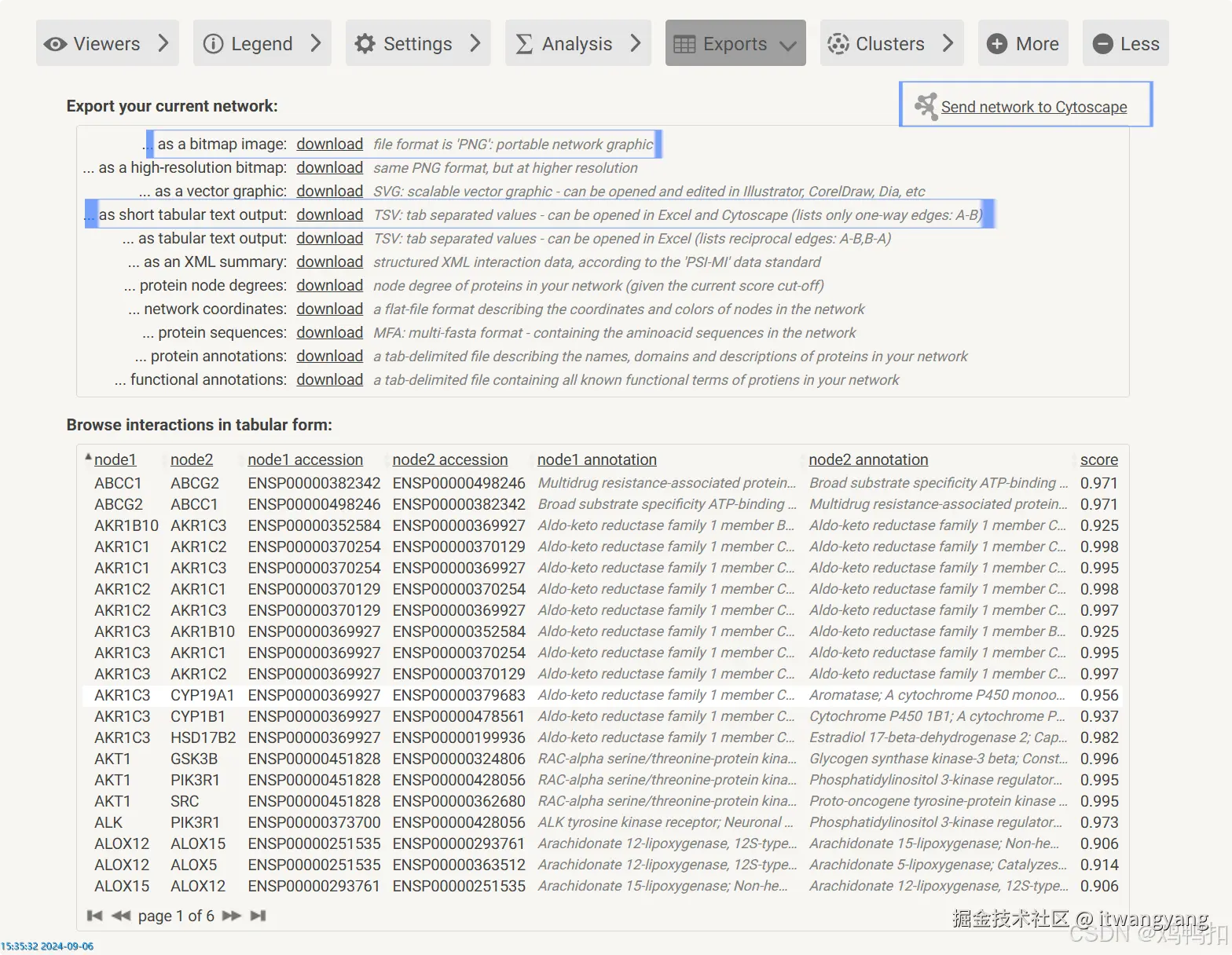Sort table by node1 column header
Screen dimensions: 1232x955
click(115, 459)
